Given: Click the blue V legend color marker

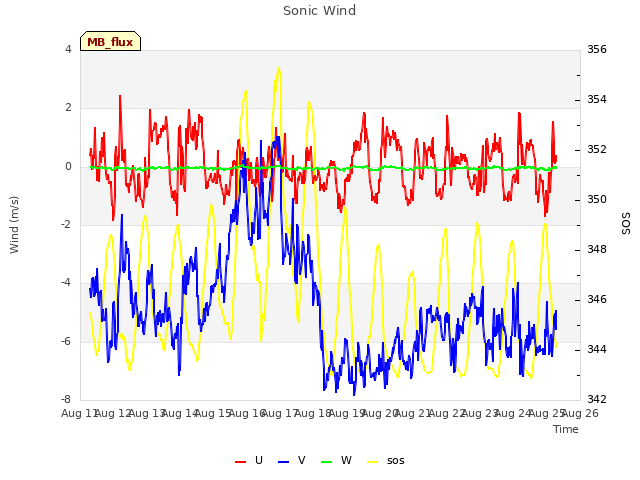Looking at the screenshot, I should (283, 462).
